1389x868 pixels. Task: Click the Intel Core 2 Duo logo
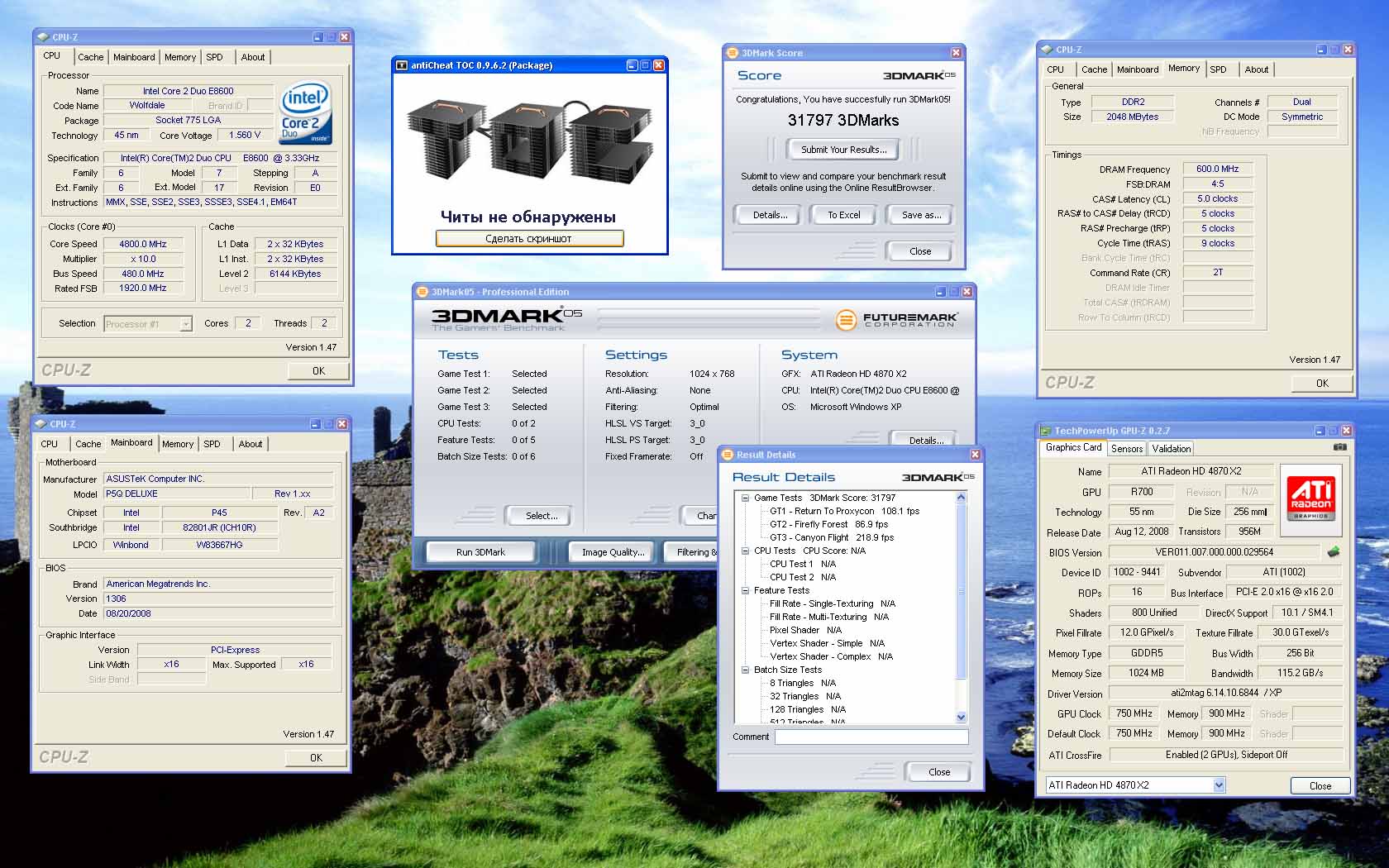pos(305,113)
